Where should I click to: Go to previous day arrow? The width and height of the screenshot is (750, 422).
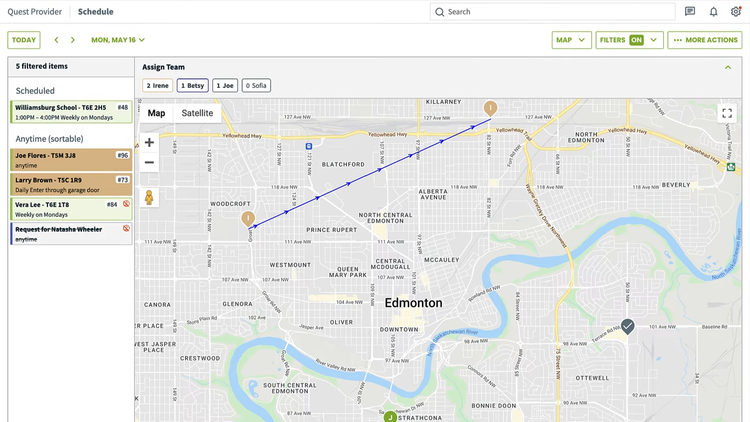56,40
